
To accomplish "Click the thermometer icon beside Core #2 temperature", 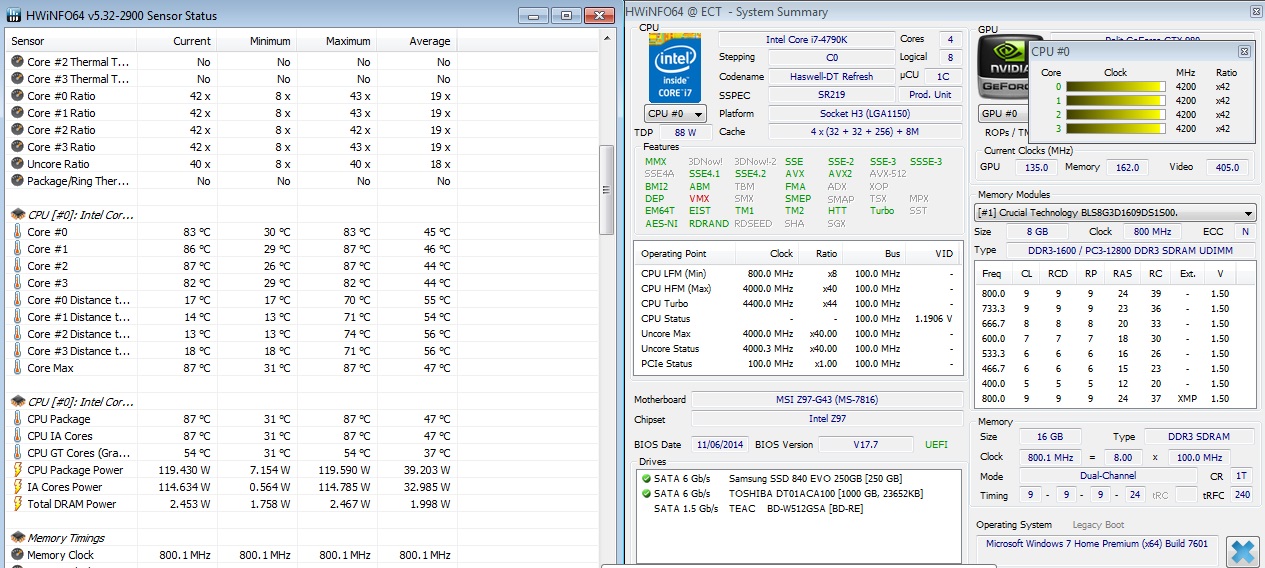I will click(17, 266).
